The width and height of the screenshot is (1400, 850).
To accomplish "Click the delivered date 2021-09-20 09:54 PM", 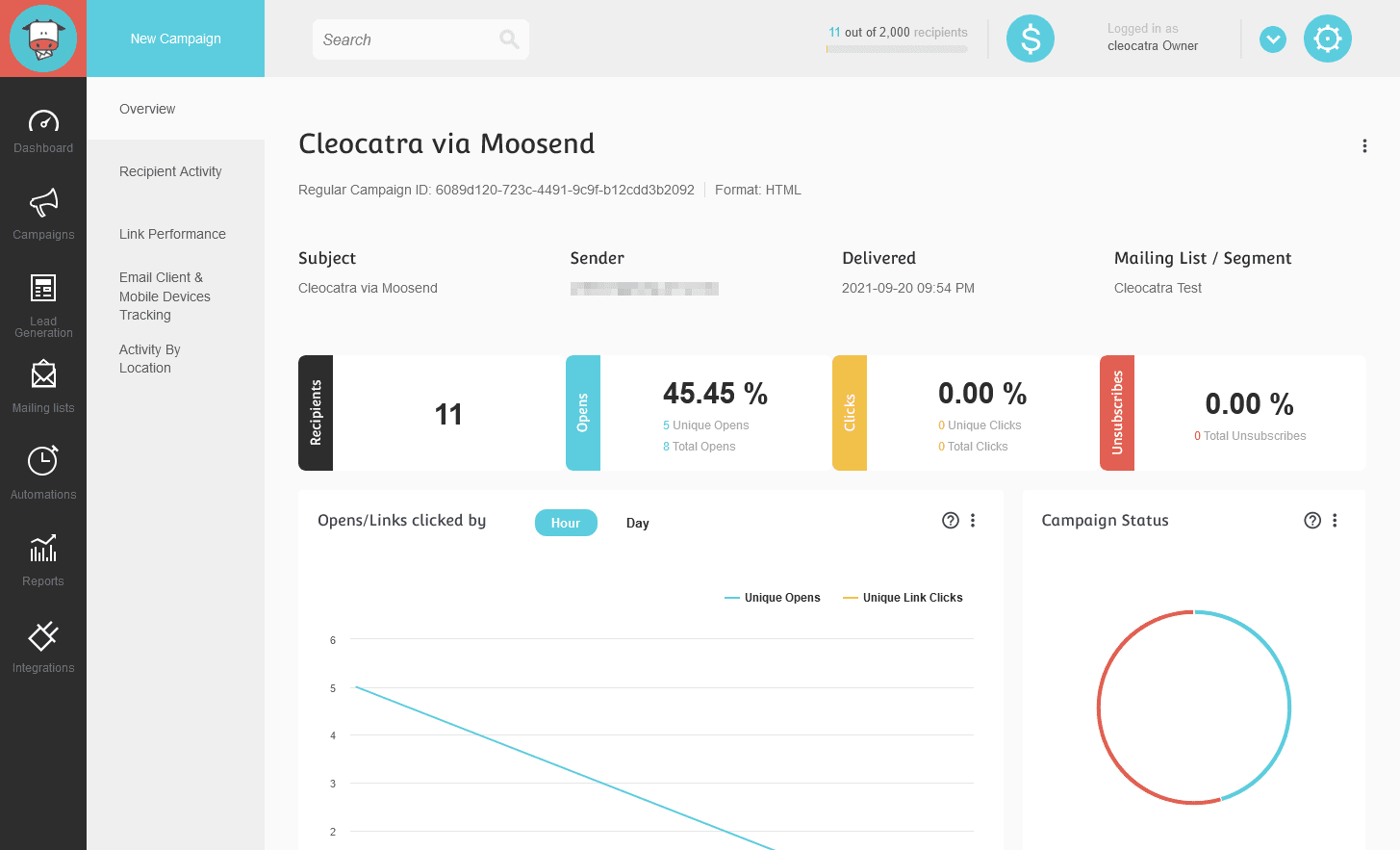I will tap(908, 288).
